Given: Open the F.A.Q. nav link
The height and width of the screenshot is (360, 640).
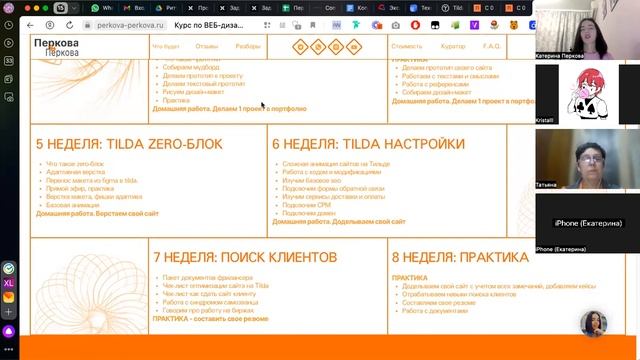Looking at the screenshot, I should point(491,47).
